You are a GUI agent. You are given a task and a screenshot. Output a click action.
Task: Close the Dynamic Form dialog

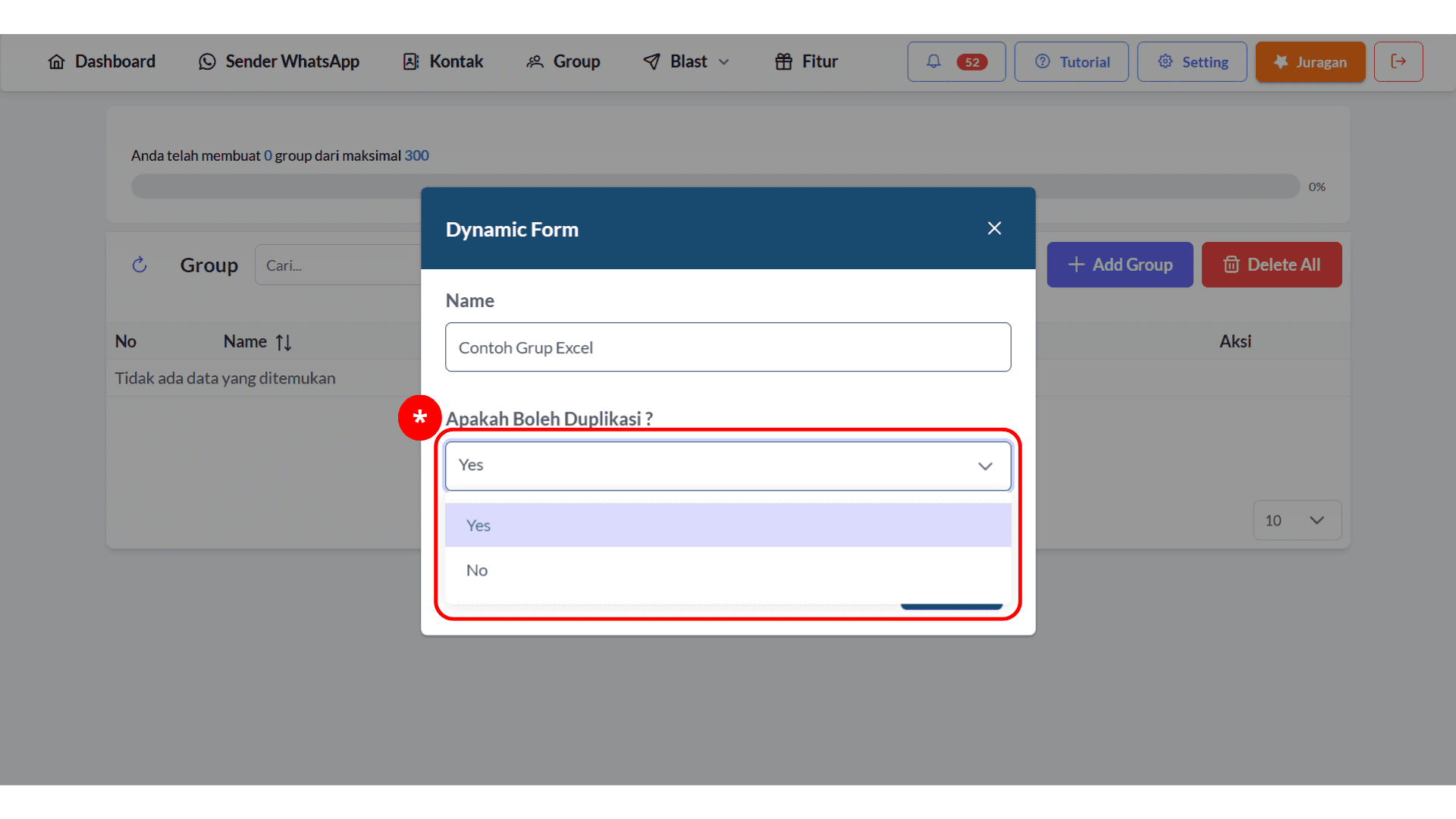pyautogui.click(x=994, y=228)
